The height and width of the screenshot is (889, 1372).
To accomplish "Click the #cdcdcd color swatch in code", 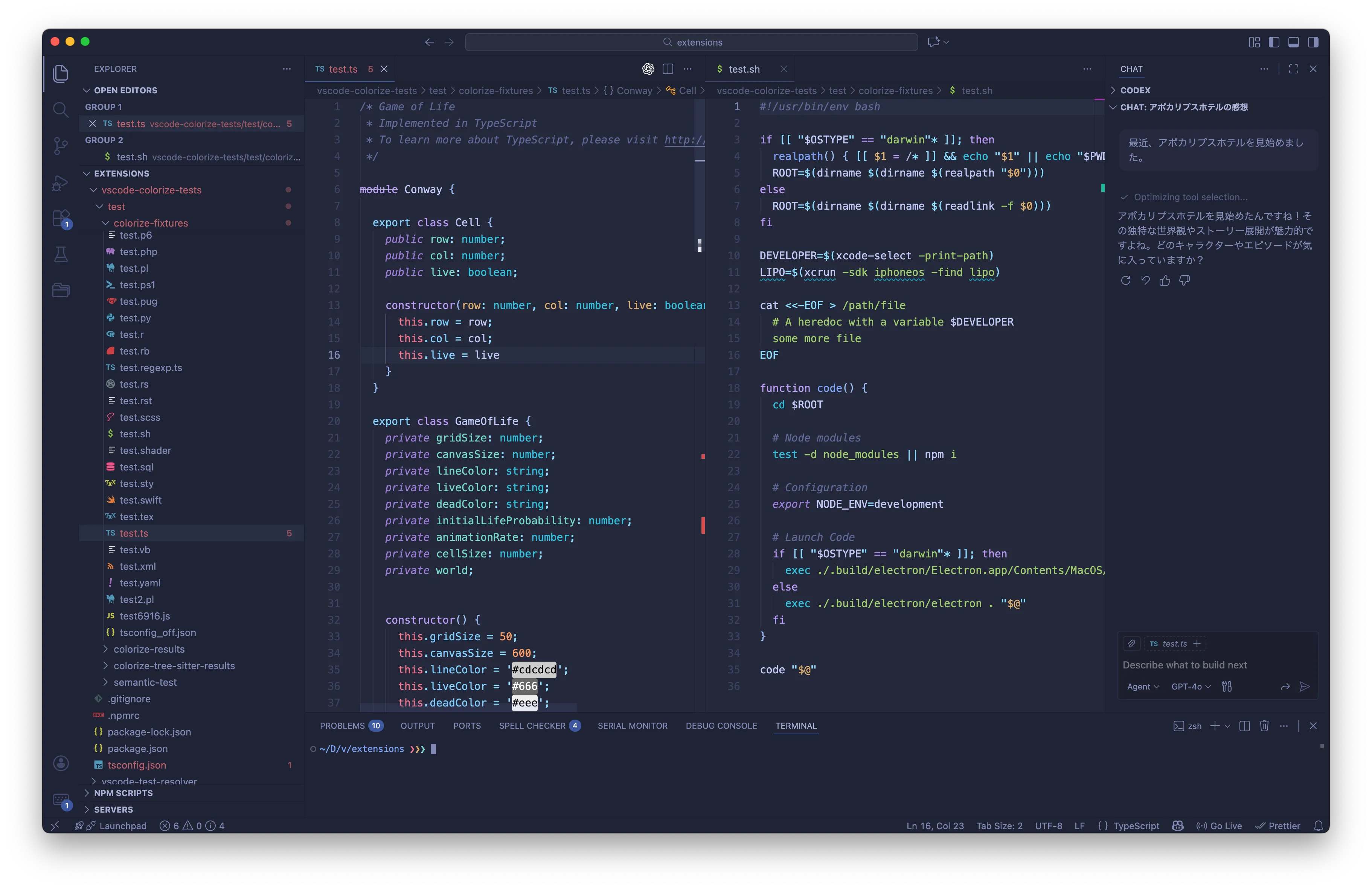I will [534, 670].
